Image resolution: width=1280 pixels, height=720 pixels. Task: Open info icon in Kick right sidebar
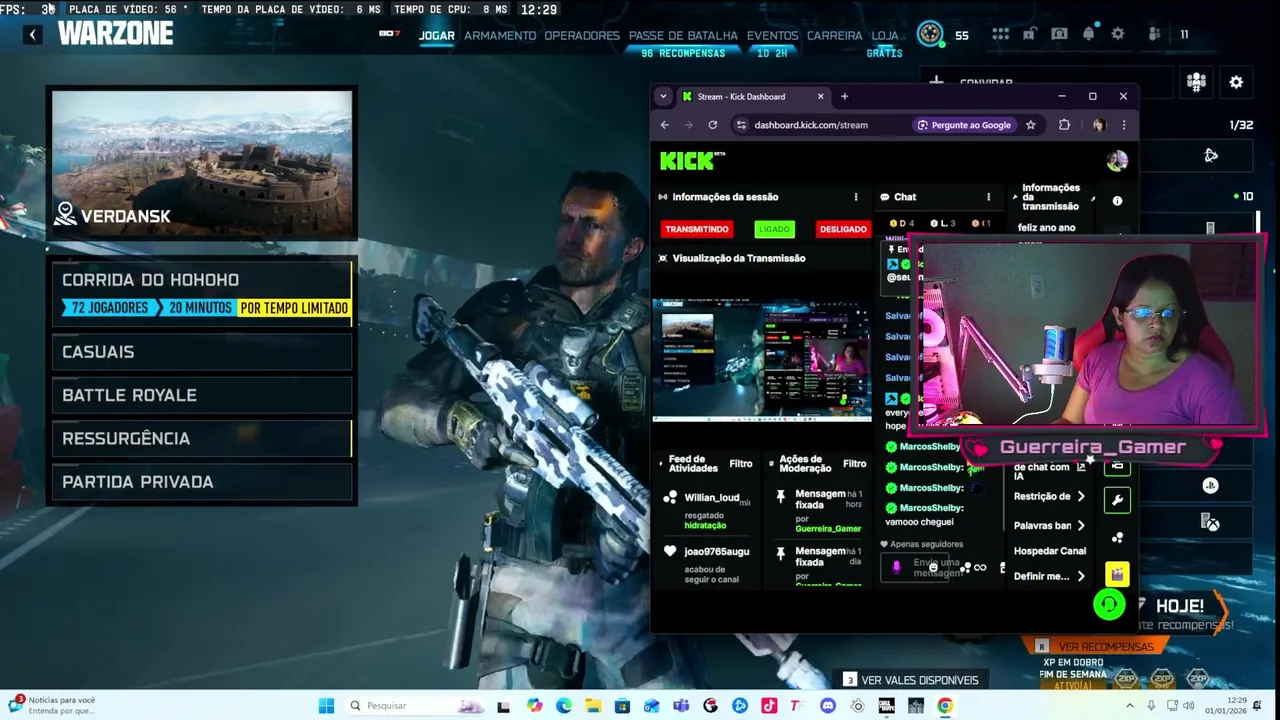1117,201
